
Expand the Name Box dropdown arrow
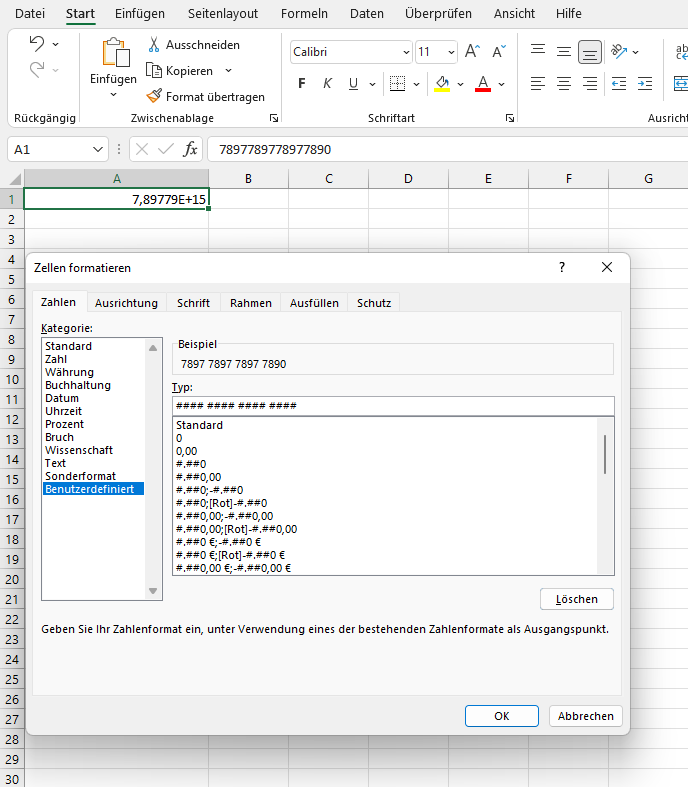(x=98, y=150)
